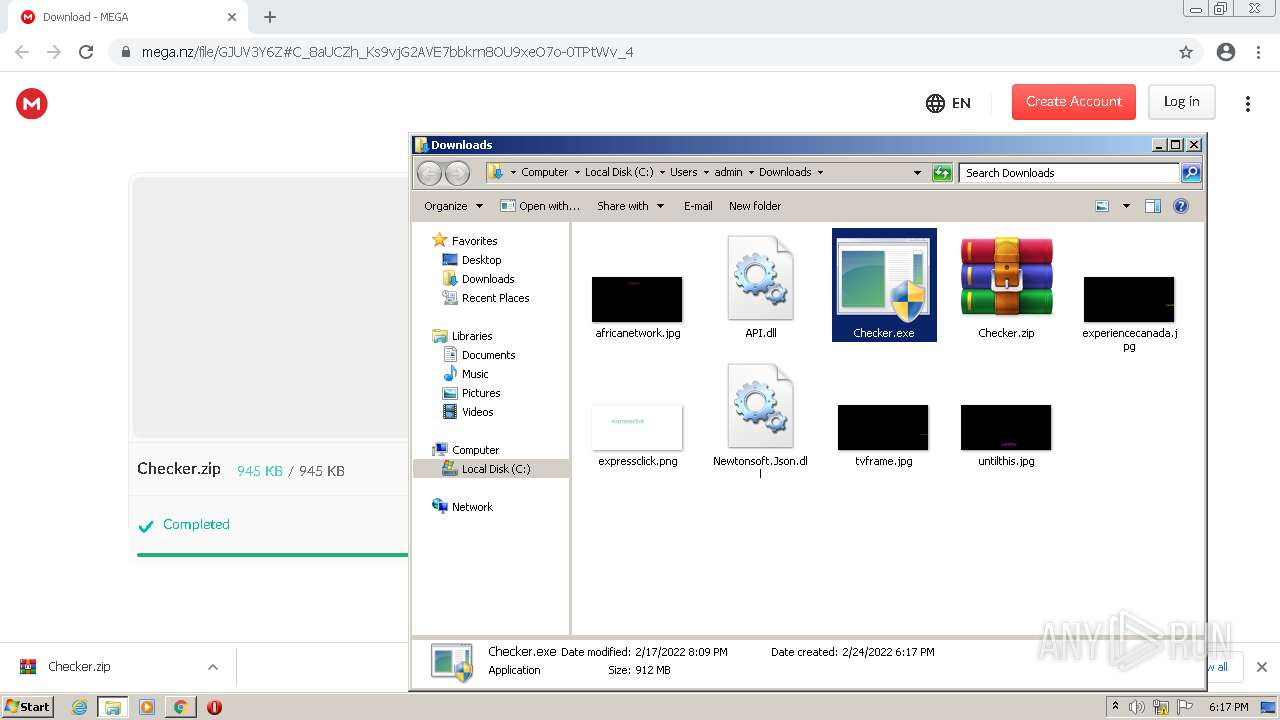Select the expressclick.png thumbnail
The image size is (1280, 720).
click(637, 427)
